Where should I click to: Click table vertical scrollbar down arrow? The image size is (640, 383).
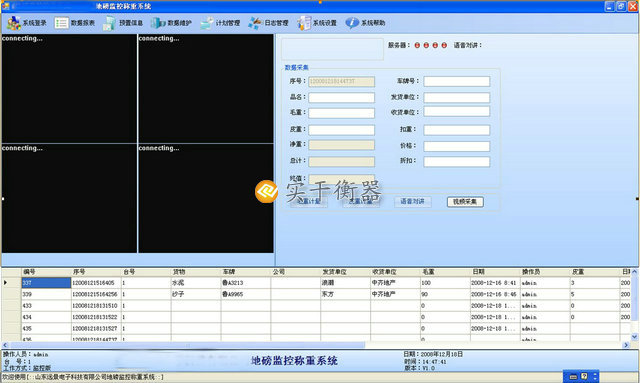pos(634,337)
